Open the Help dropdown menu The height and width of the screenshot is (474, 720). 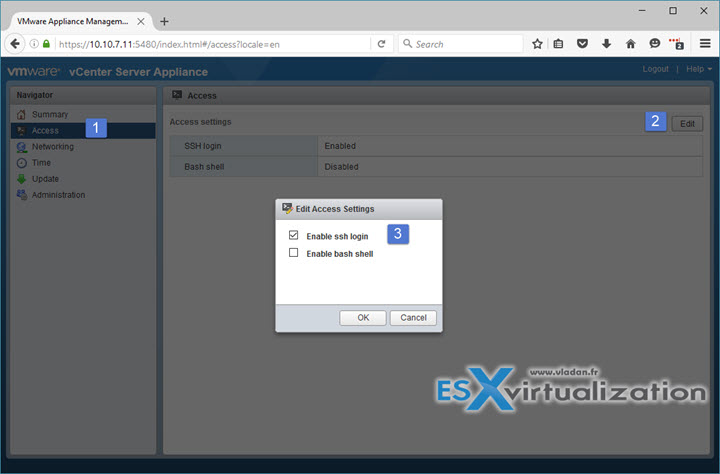(x=699, y=69)
